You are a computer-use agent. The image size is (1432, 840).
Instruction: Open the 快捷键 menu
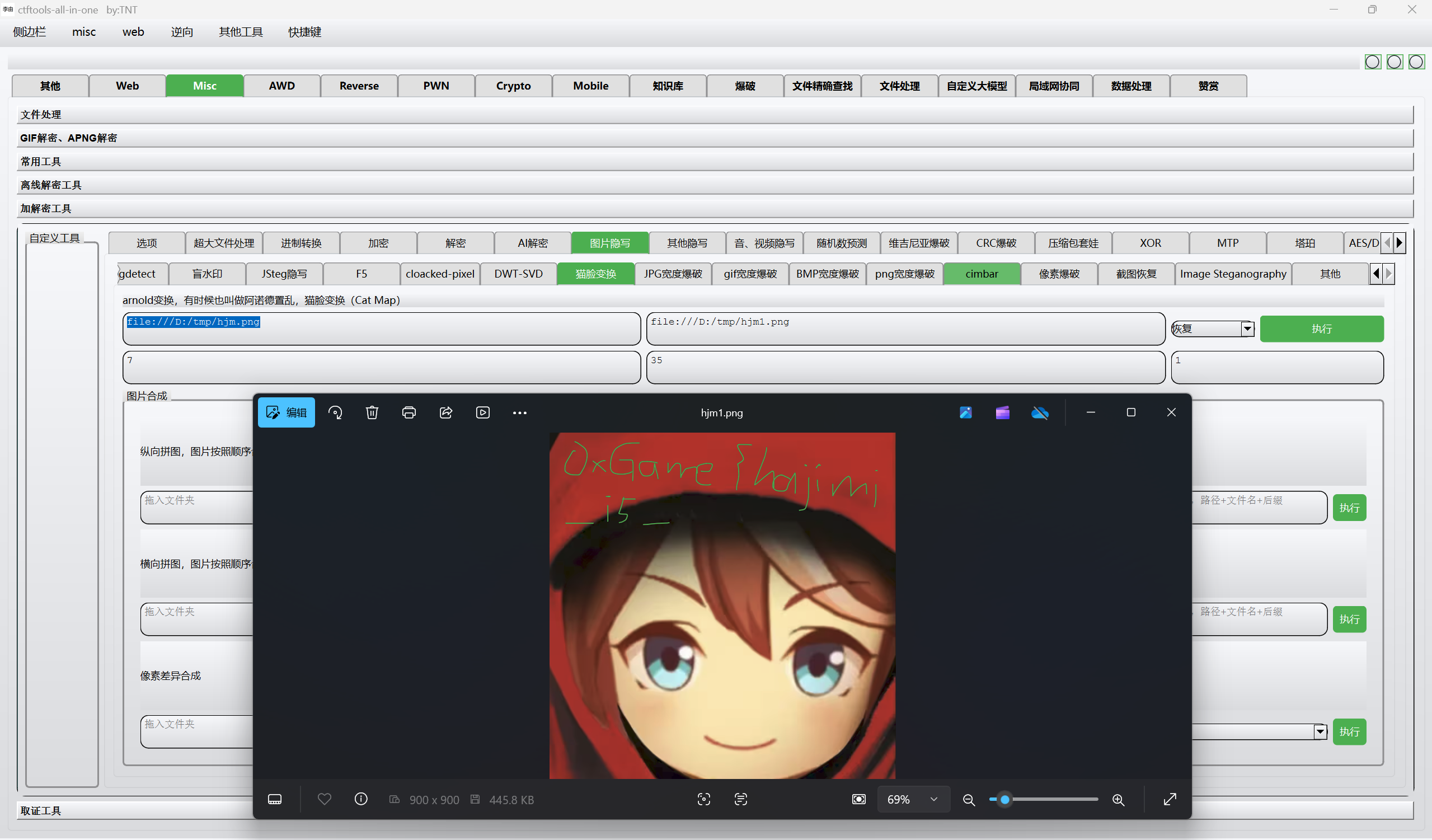[x=304, y=32]
